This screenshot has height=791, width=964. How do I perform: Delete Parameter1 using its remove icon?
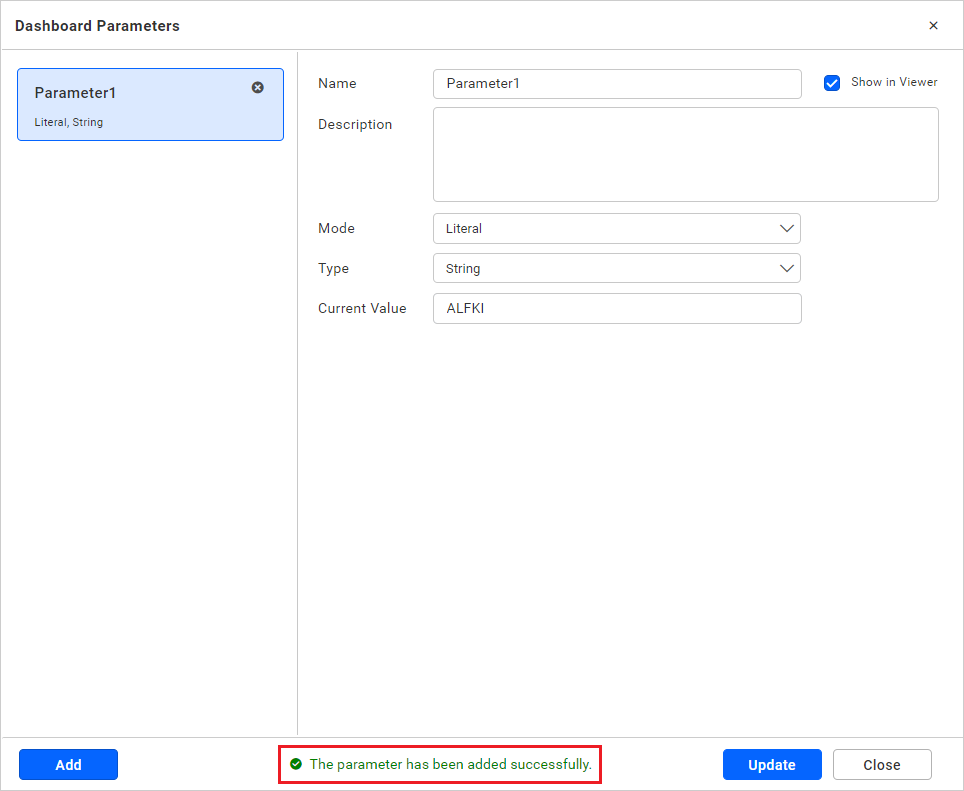point(257,87)
